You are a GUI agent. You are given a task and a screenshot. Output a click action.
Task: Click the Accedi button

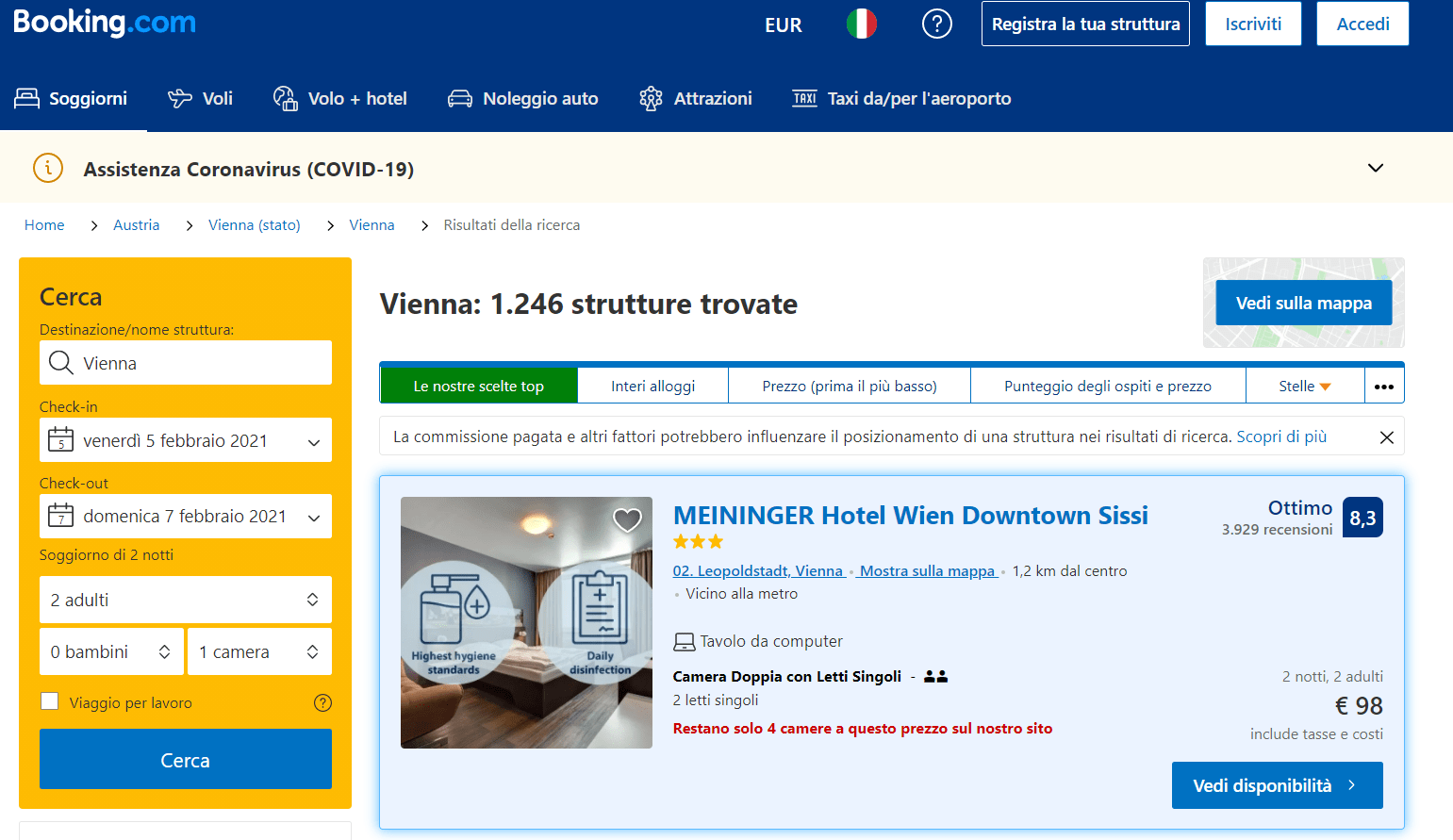(1362, 24)
